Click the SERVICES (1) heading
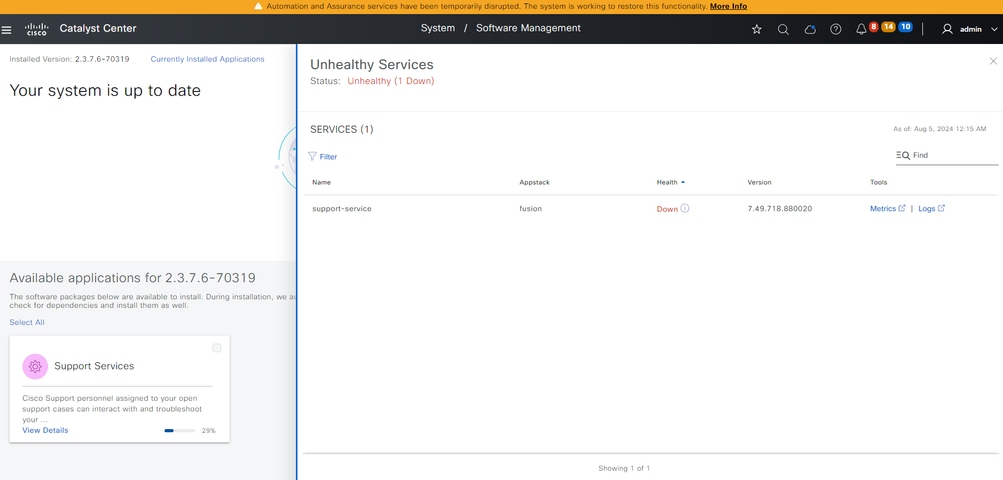Viewport: 1003px width, 480px height. coord(342,129)
